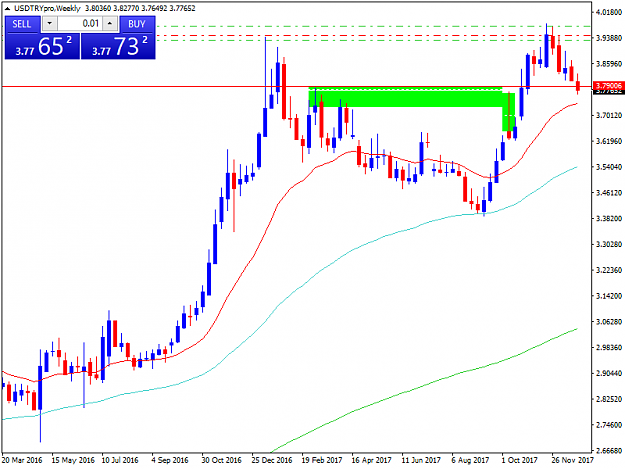625x469 pixels.
Task: Click the 3.14200 price scale label
Action: point(609,296)
